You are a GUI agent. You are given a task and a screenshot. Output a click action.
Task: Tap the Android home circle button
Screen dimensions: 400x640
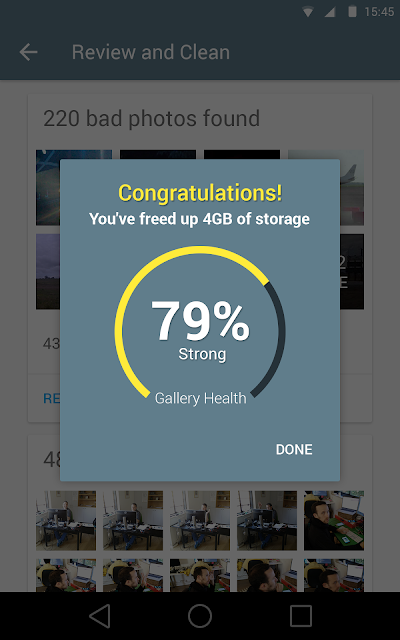(x=200, y=616)
